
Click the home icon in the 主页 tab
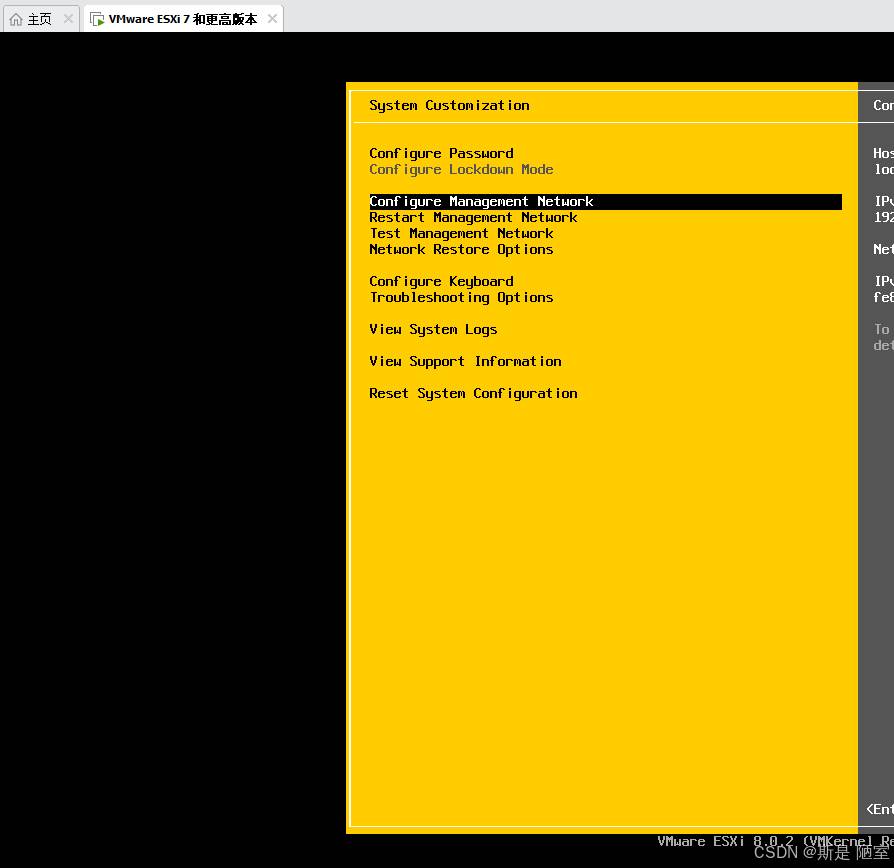click(x=16, y=19)
